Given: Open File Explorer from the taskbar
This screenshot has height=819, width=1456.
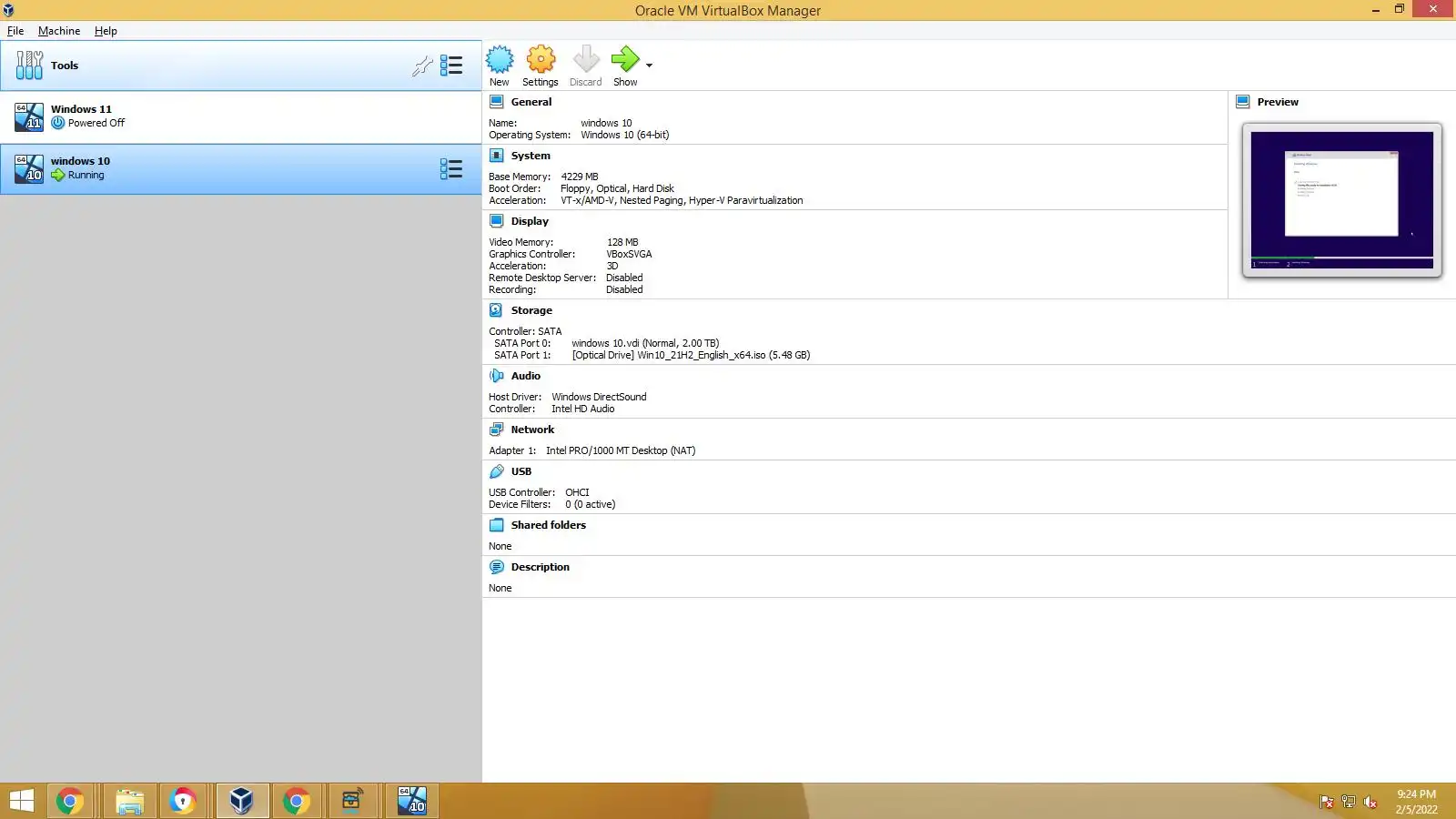Looking at the screenshot, I should point(130,801).
